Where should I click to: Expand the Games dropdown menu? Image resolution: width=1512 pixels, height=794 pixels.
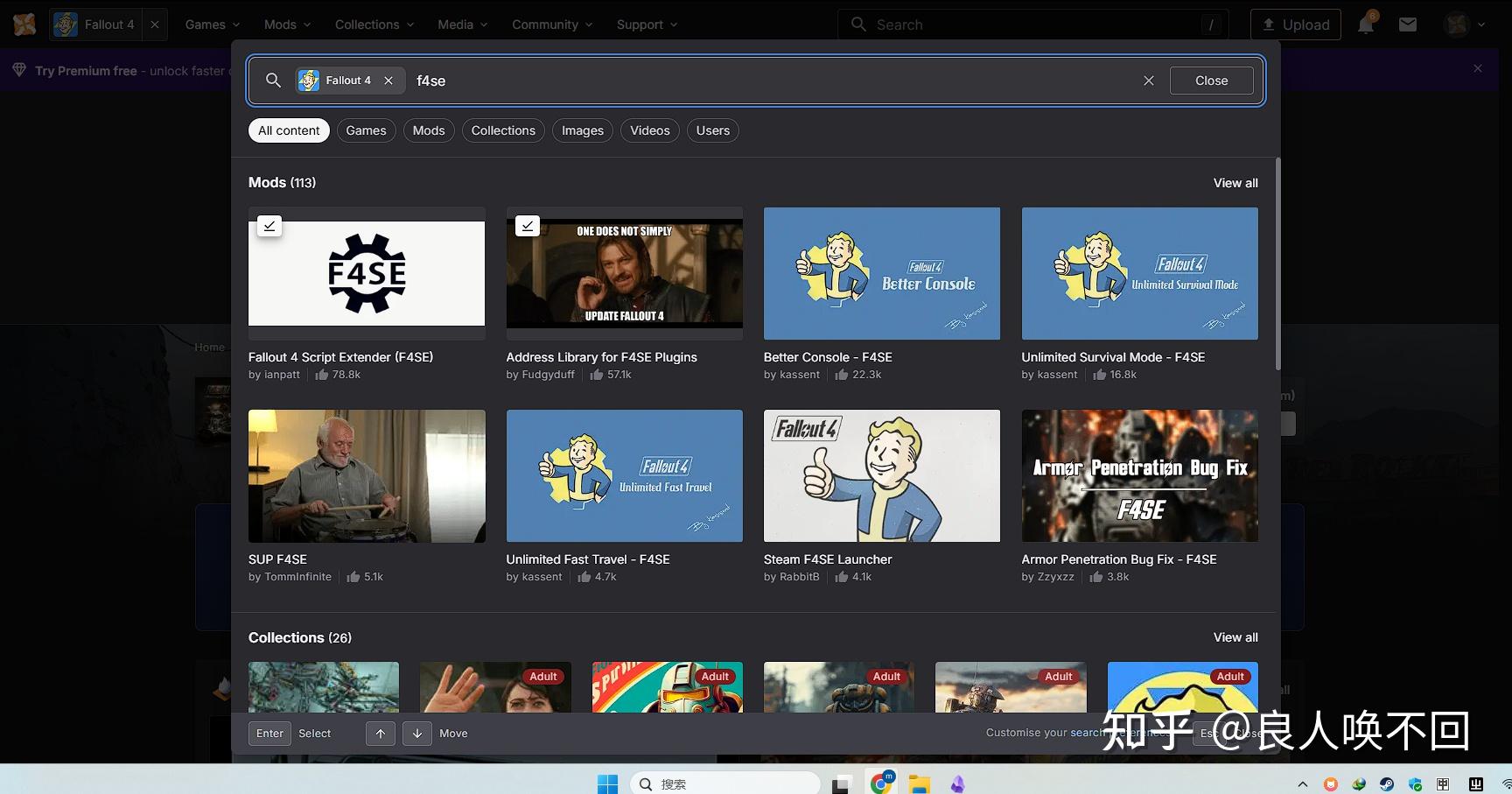coord(212,25)
